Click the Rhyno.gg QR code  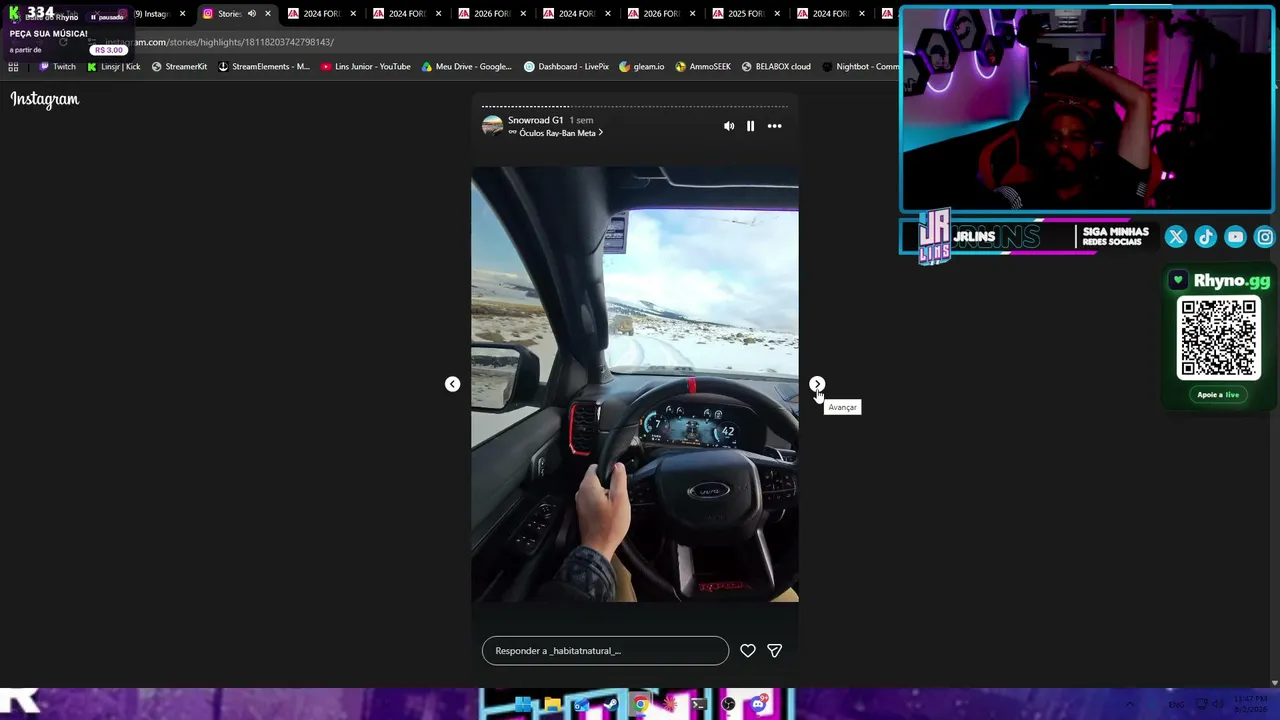point(1219,338)
